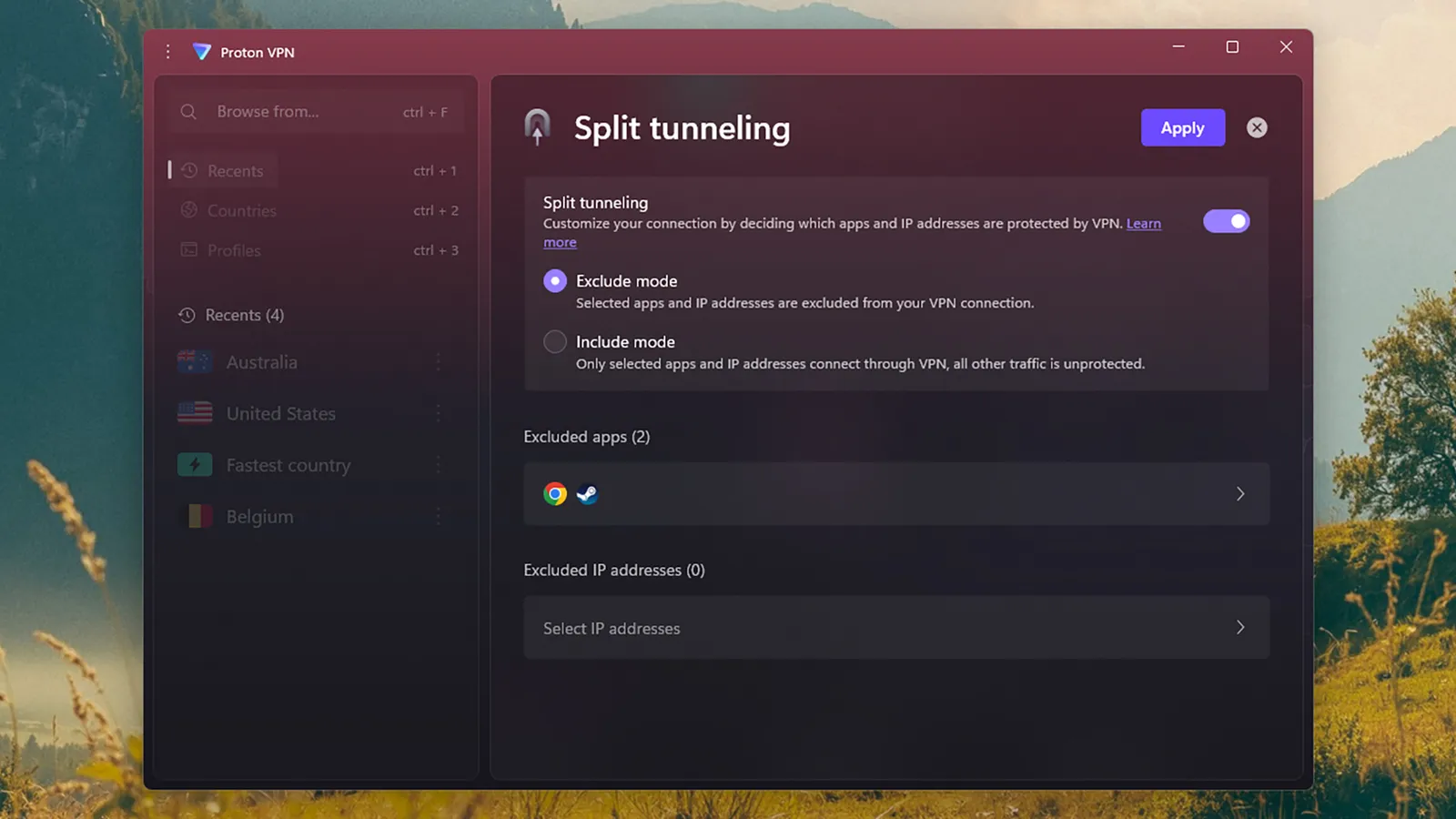Viewport: 1456px width, 819px height.
Task: Click the Excluded apps (2) label
Action: [x=587, y=437]
